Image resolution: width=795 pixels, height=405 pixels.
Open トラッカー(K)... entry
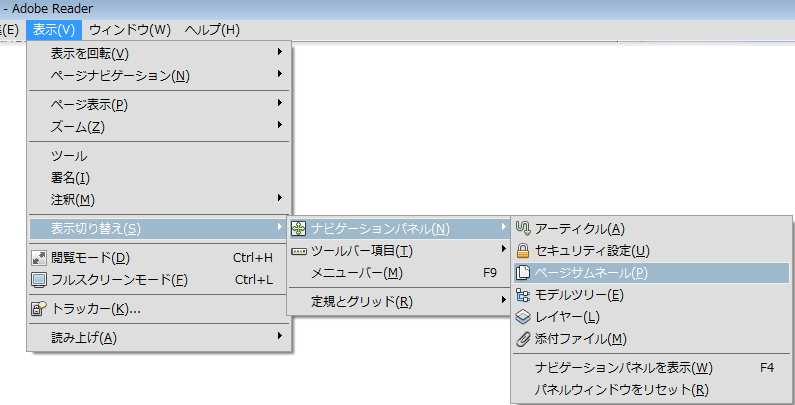[x=159, y=309]
